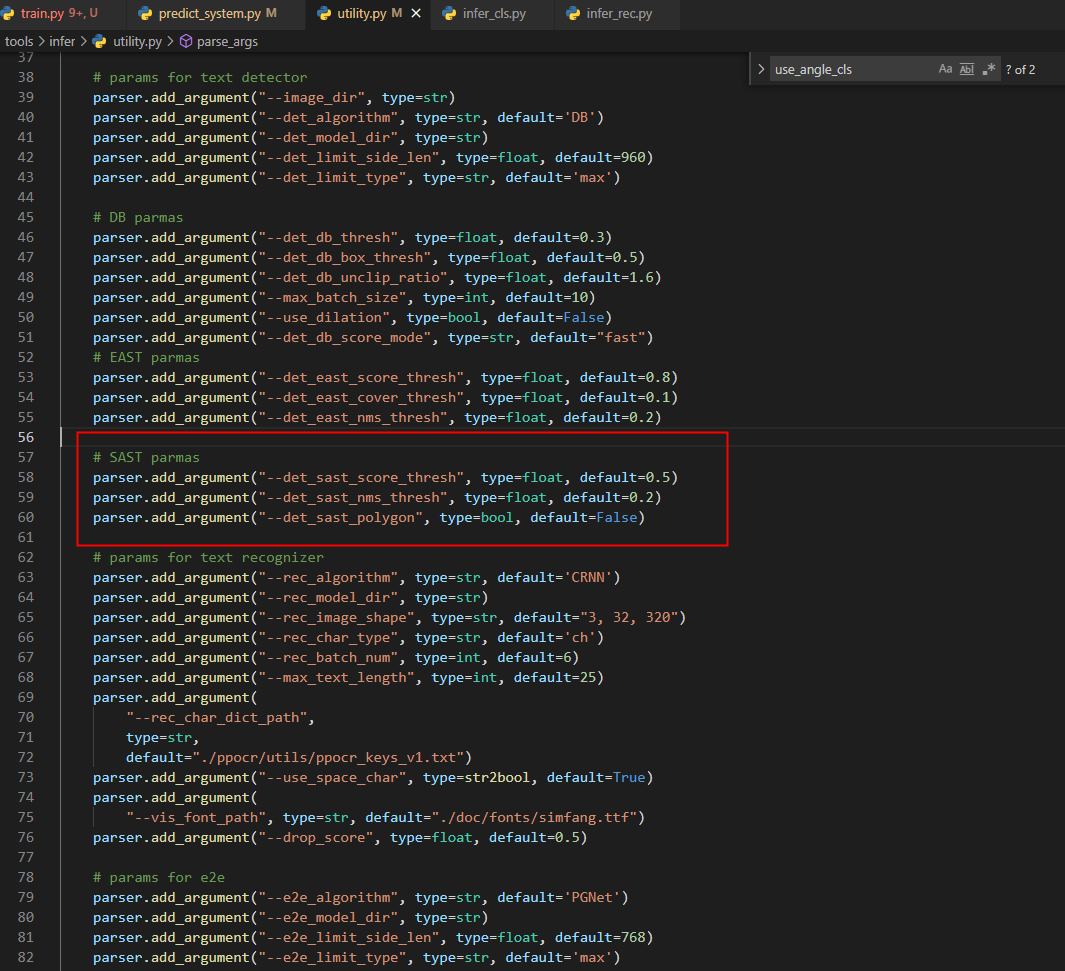Click line number 57 in the gutter
This screenshot has width=1065, height=971.
[27, 457]
